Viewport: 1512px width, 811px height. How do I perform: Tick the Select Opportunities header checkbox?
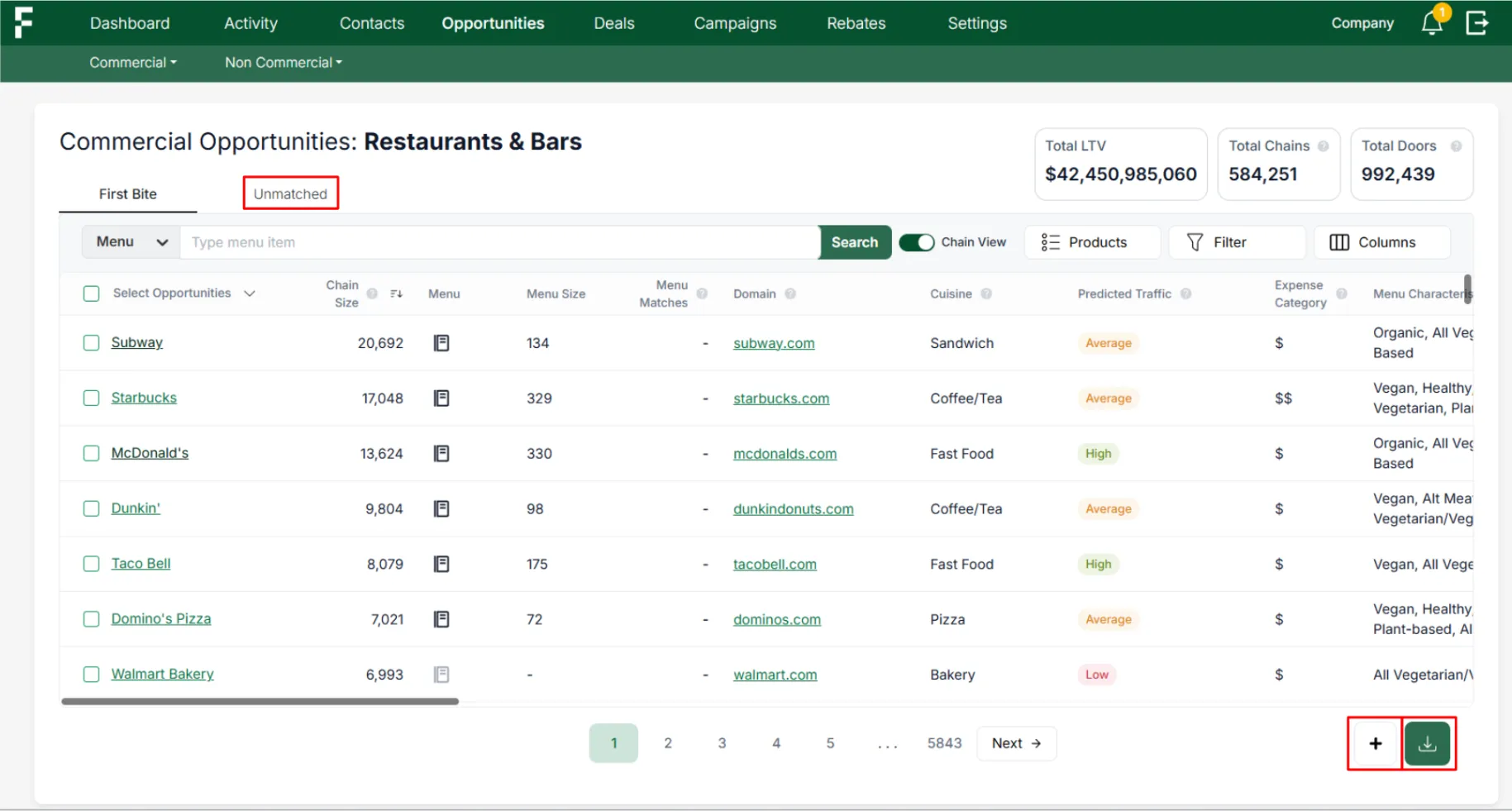coord(92,293)
